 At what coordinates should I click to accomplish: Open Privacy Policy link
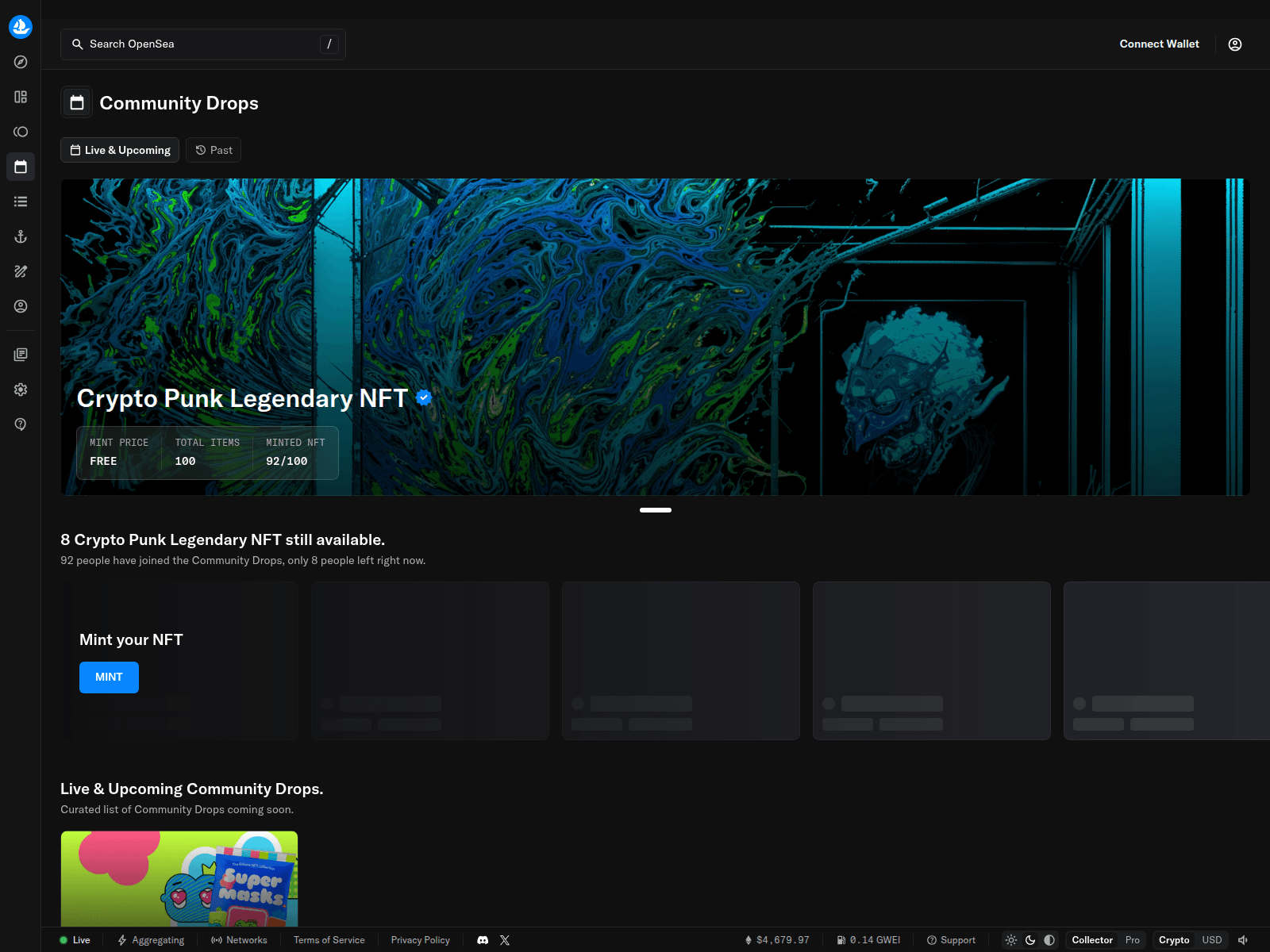(x=421, y=940)
